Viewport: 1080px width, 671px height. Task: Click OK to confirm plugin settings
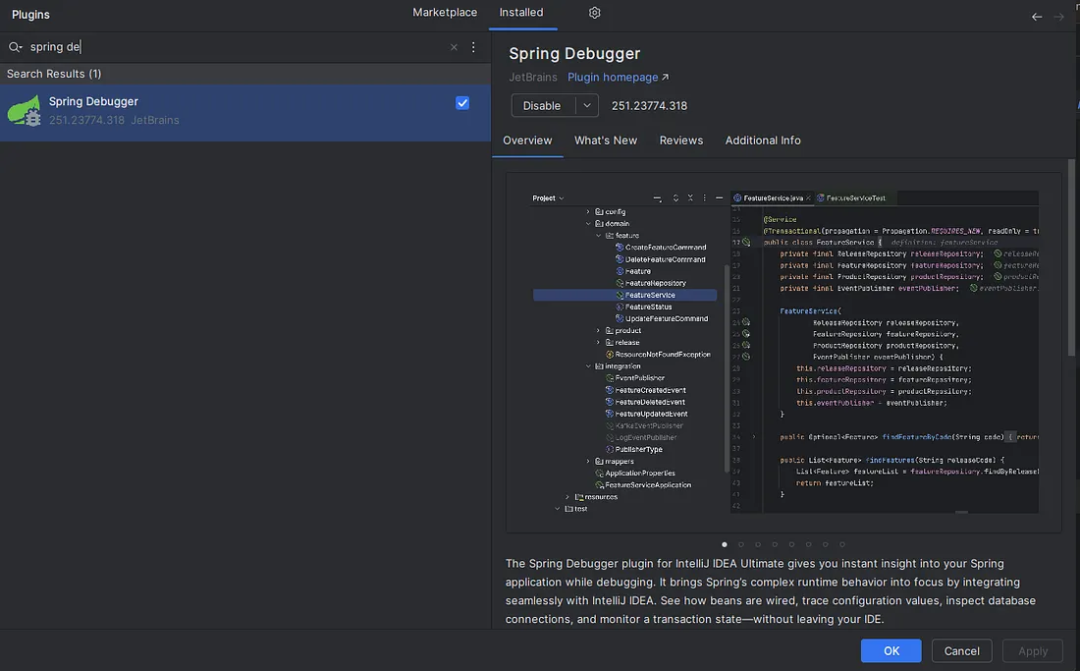click(891, 650)
